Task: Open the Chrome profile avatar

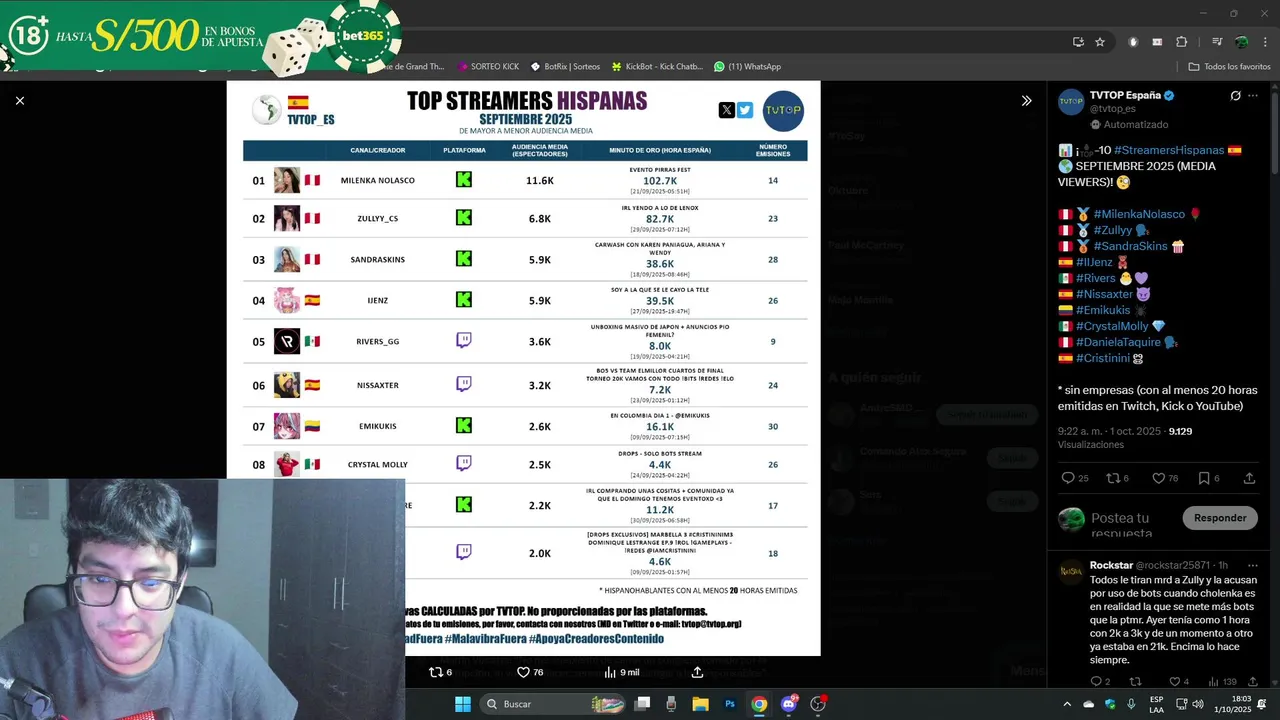Action: (x=1241, y=42)
